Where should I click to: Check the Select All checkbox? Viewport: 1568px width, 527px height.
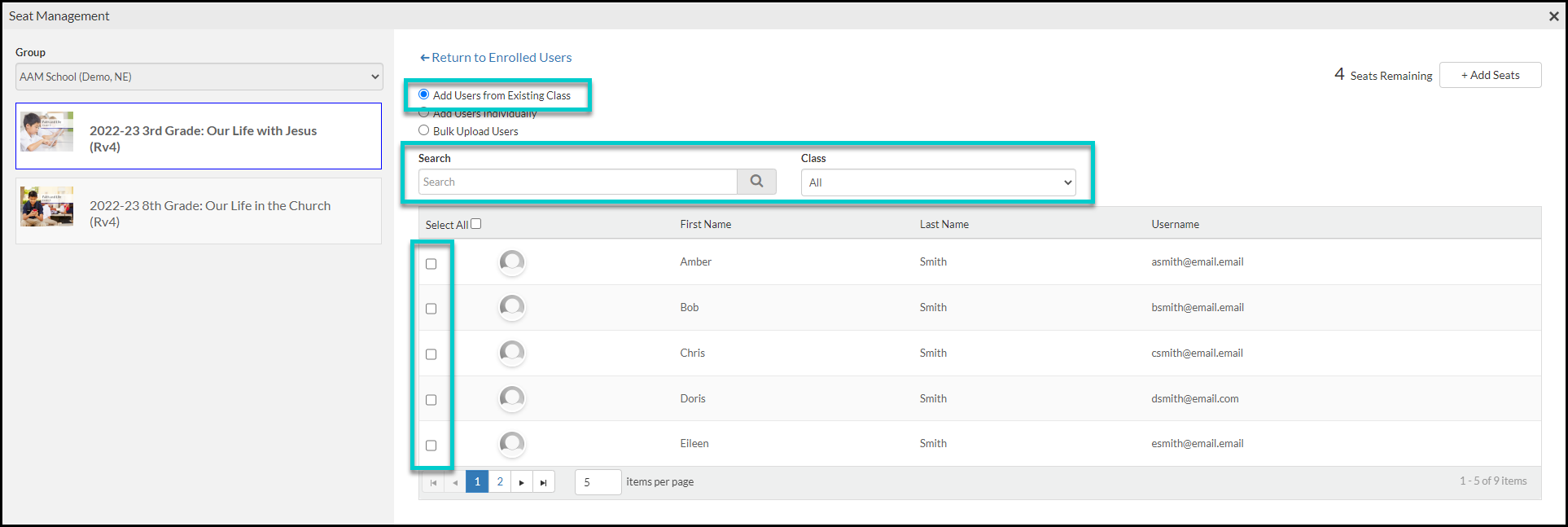(476, 224)
